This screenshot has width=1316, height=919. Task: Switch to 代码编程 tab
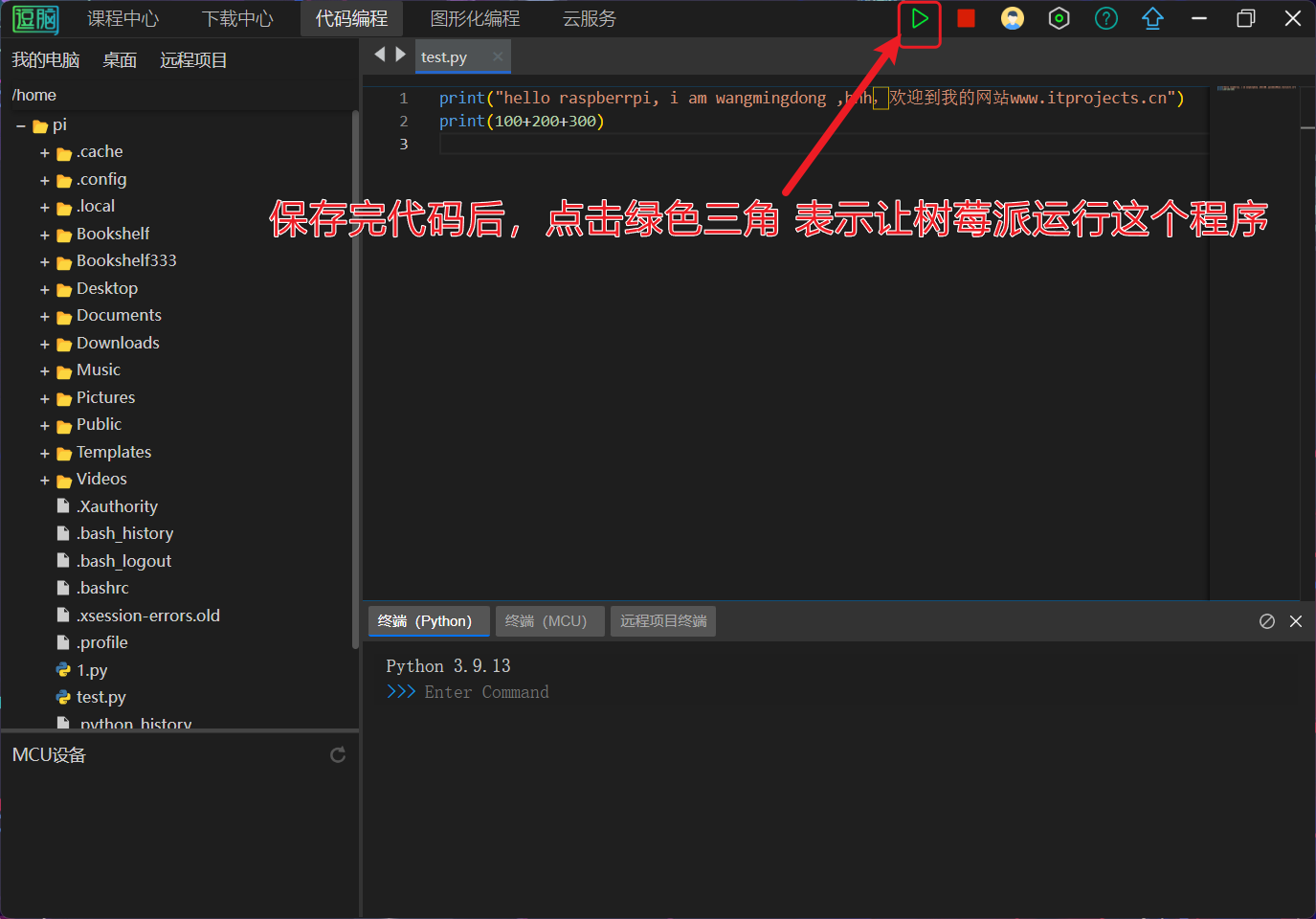click(351, 19)
